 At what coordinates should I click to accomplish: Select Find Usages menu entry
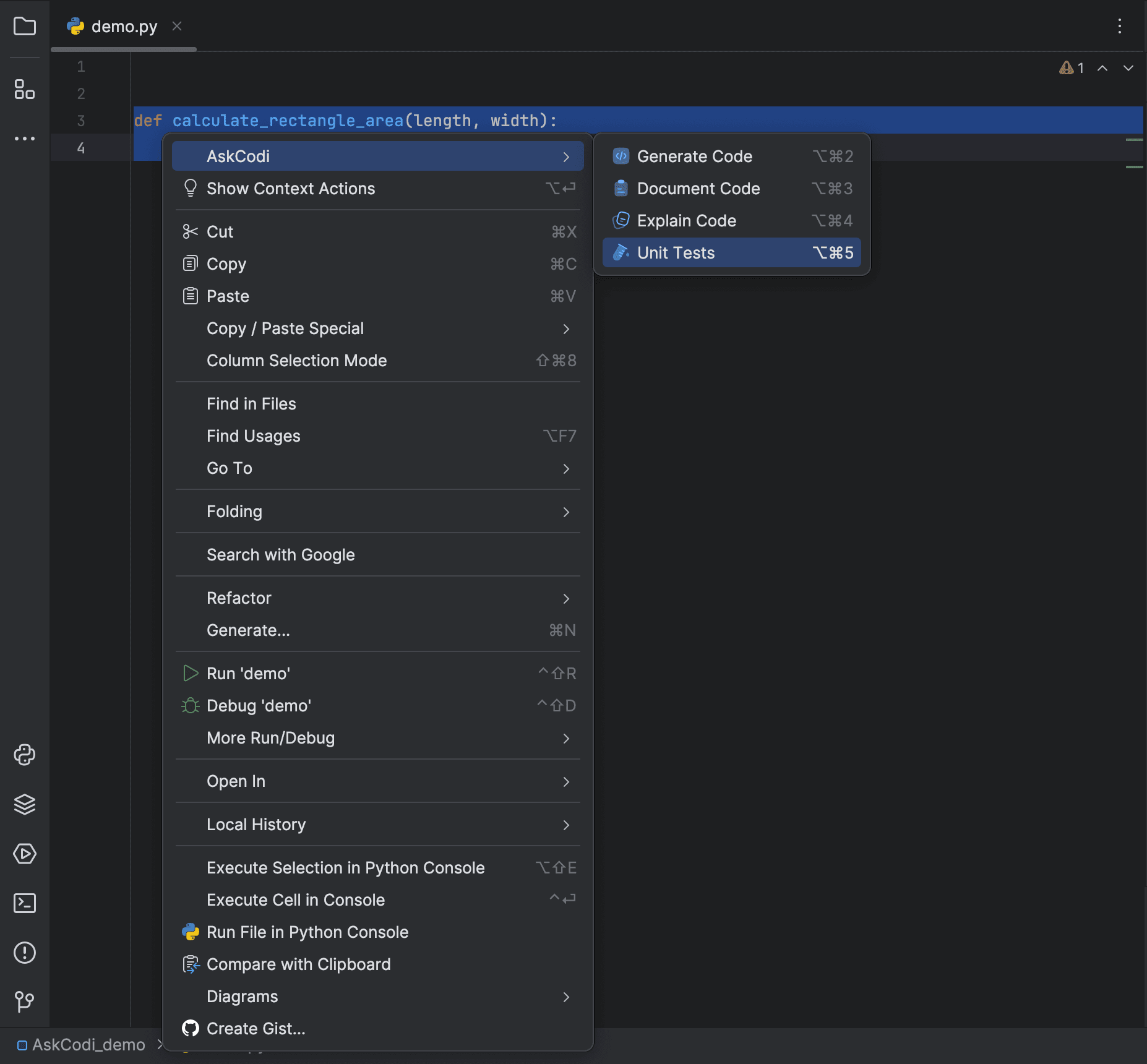tap(377, 436)
